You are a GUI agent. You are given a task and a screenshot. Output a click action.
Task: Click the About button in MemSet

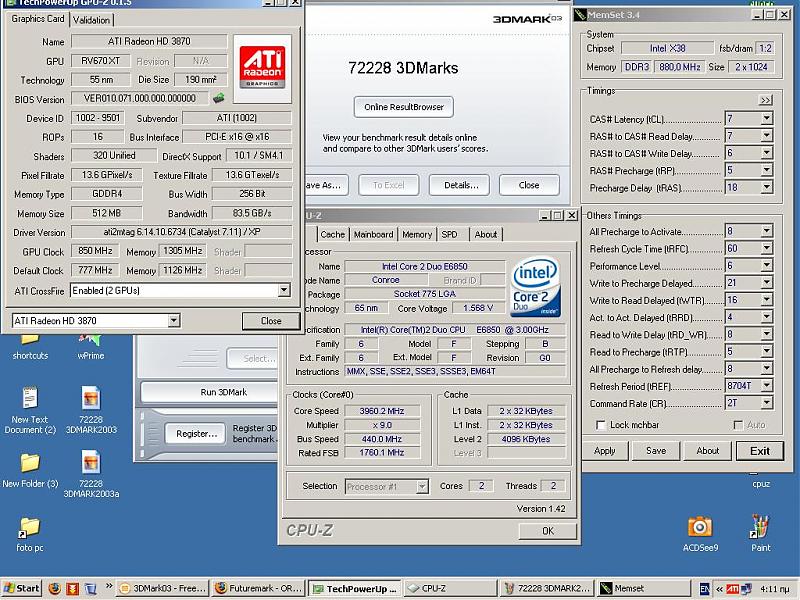pos(708,451)
